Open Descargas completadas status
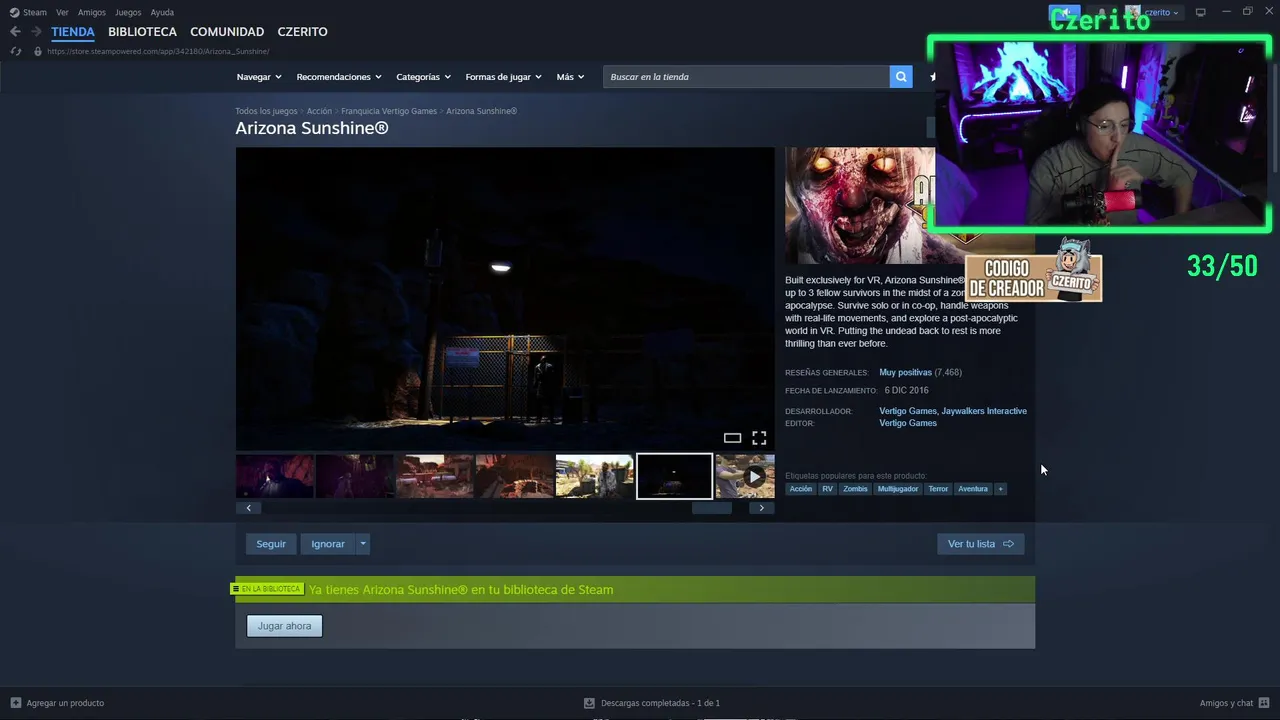This screenshot has width=1280, height=720. pos(652,703)
